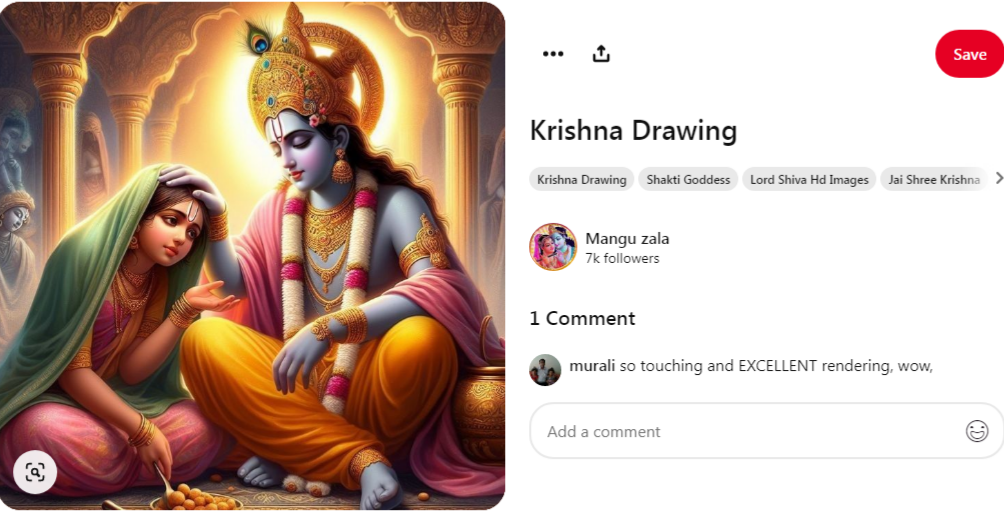Focus the Add a comment field
1004x517 pixels.
click(x=766, y=431)
